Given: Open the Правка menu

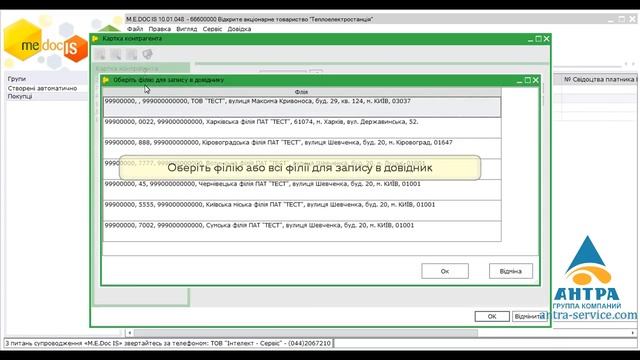Looking at the screenshot, I should click(x=160, y=29).
